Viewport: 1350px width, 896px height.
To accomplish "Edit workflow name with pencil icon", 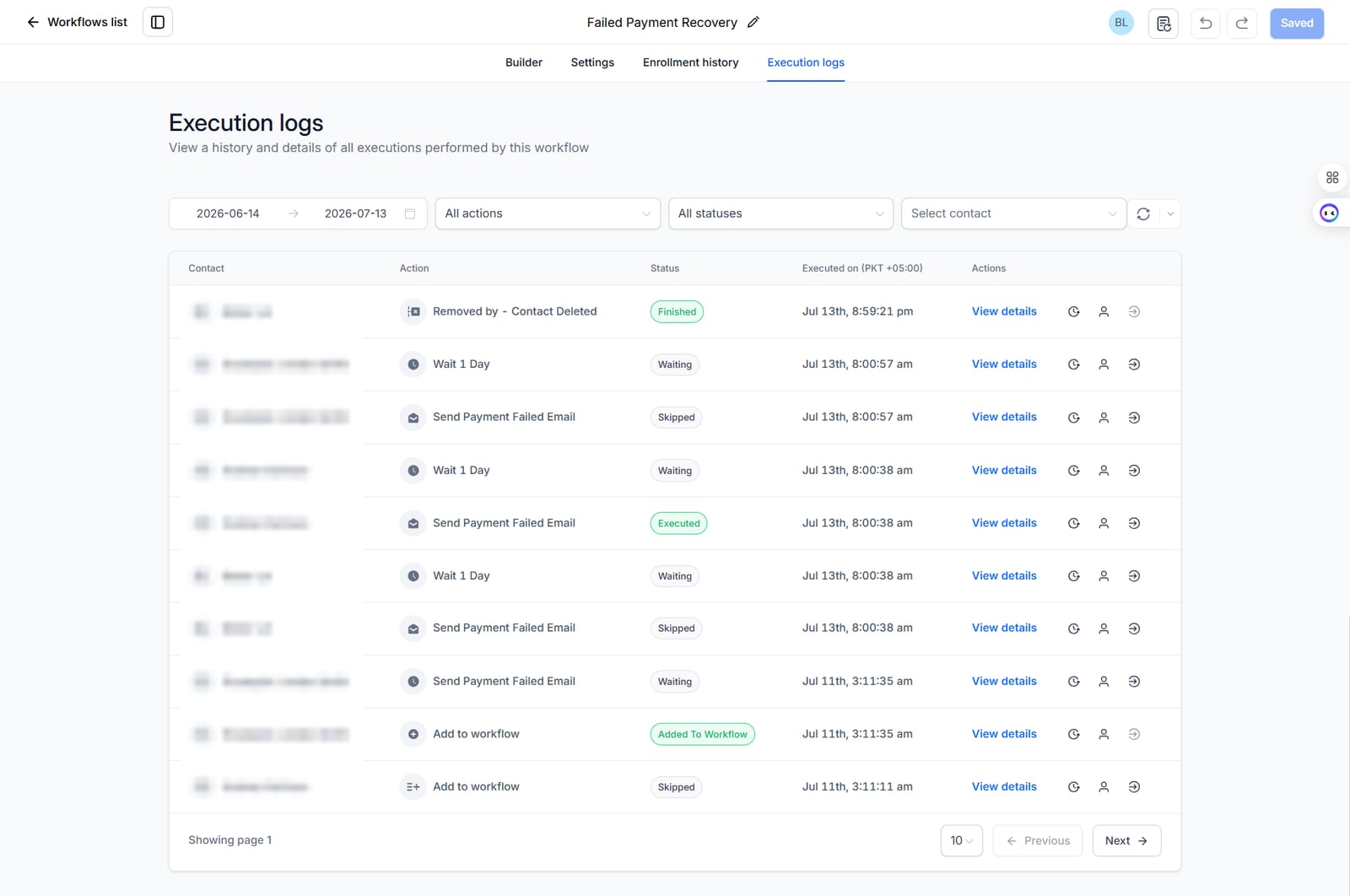I will point(753,23).
